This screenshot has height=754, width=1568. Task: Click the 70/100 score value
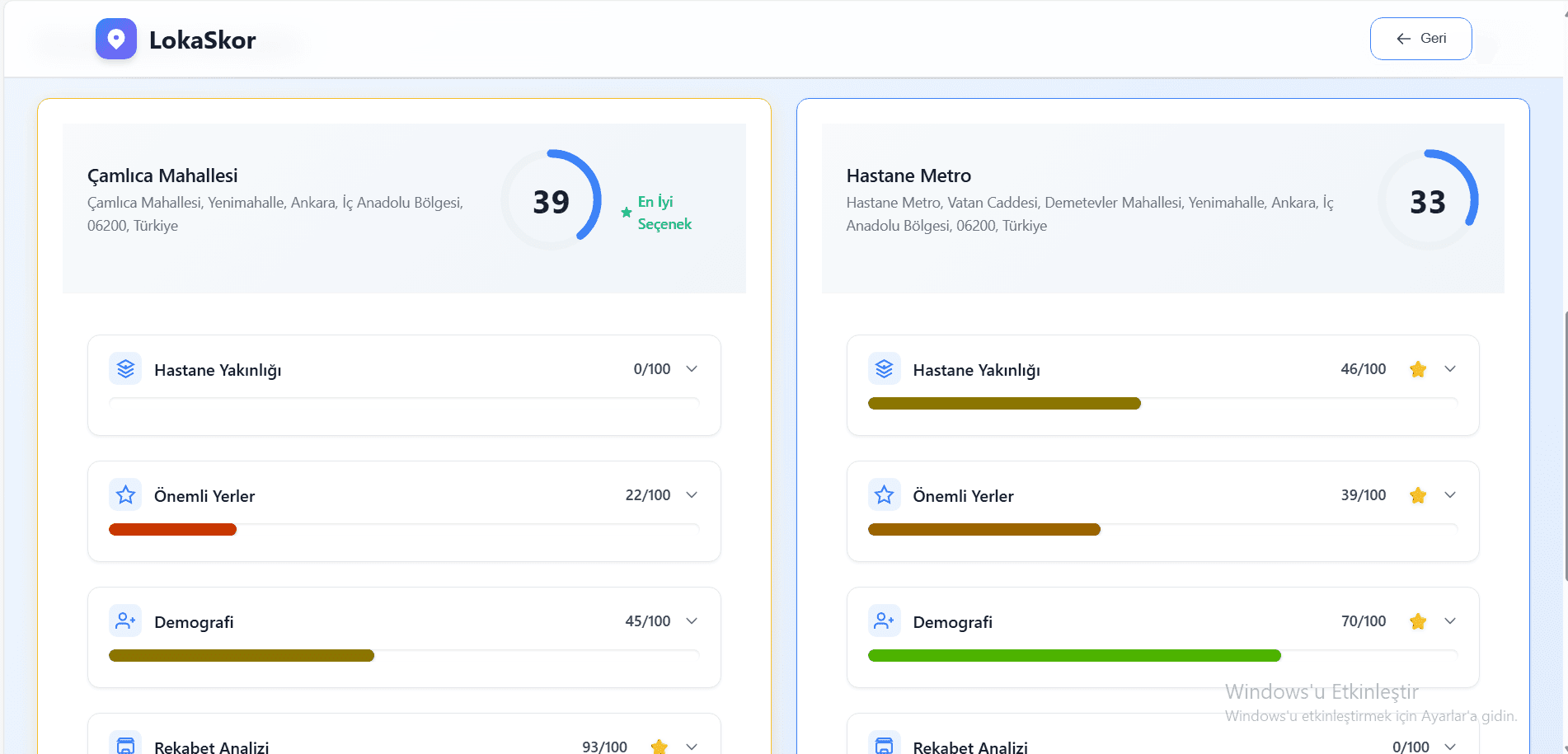click(1364, 621)
